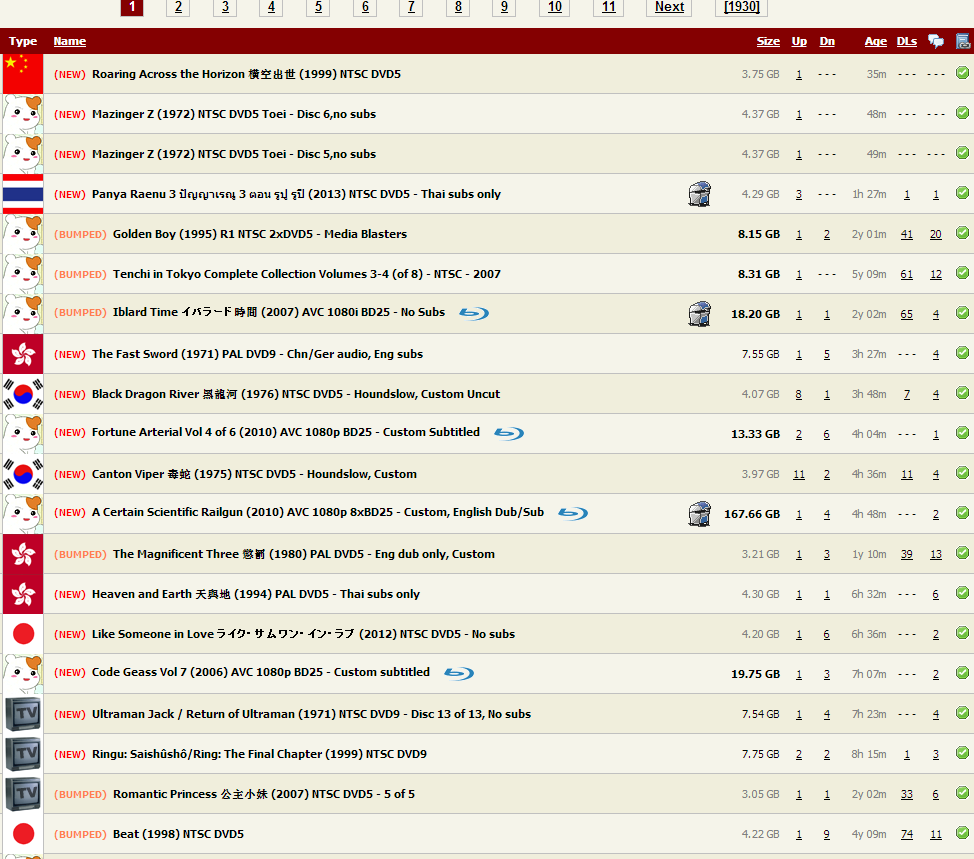Click the China flag icon for Roaring Across the Horizon
Image resolution: width=974 pixels, height=859 pixels.
click(x=23, y=74)
